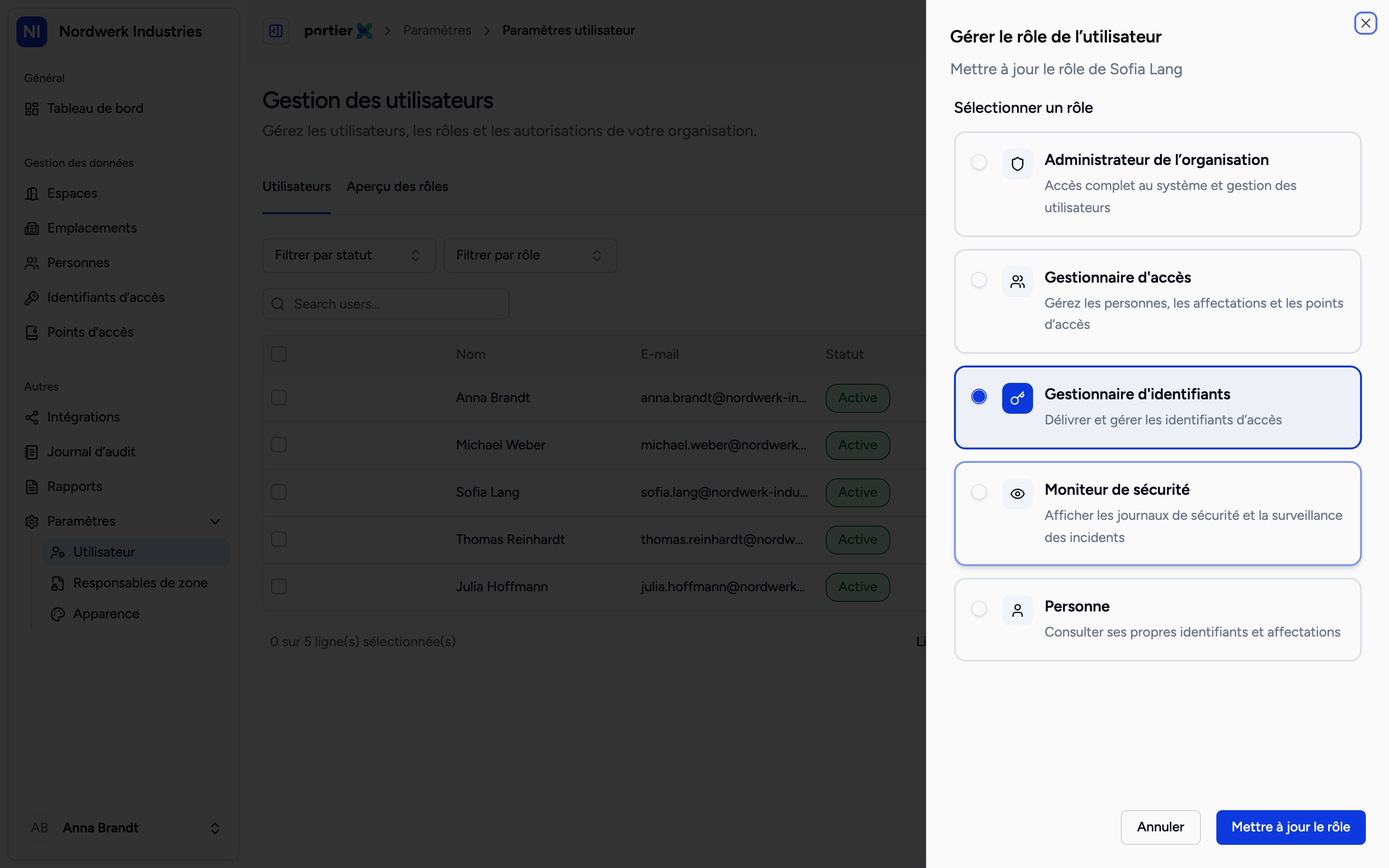
Task: Collapse the Paramètres submenu chevron
Action: [215, 521]
